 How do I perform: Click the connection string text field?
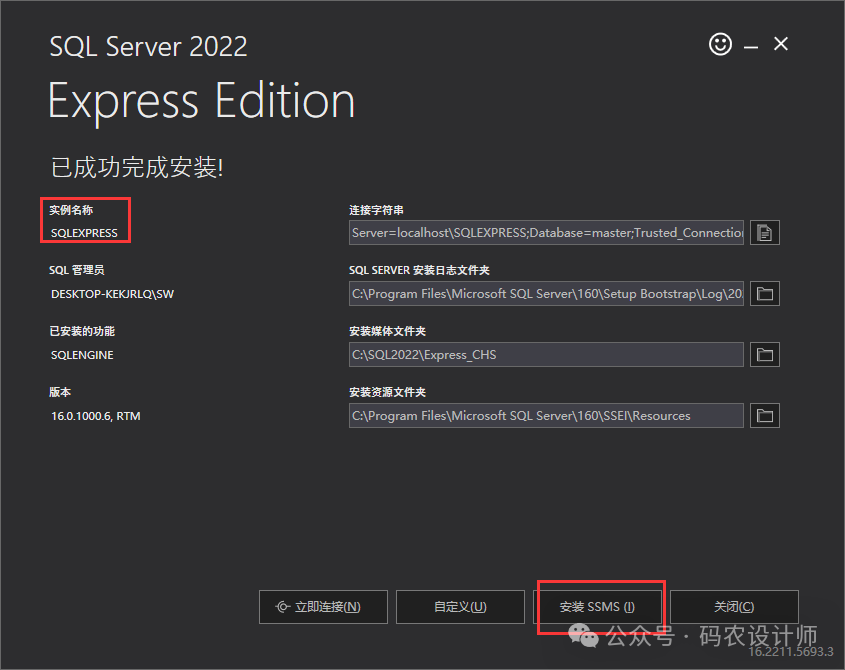[x=546, y=233]
